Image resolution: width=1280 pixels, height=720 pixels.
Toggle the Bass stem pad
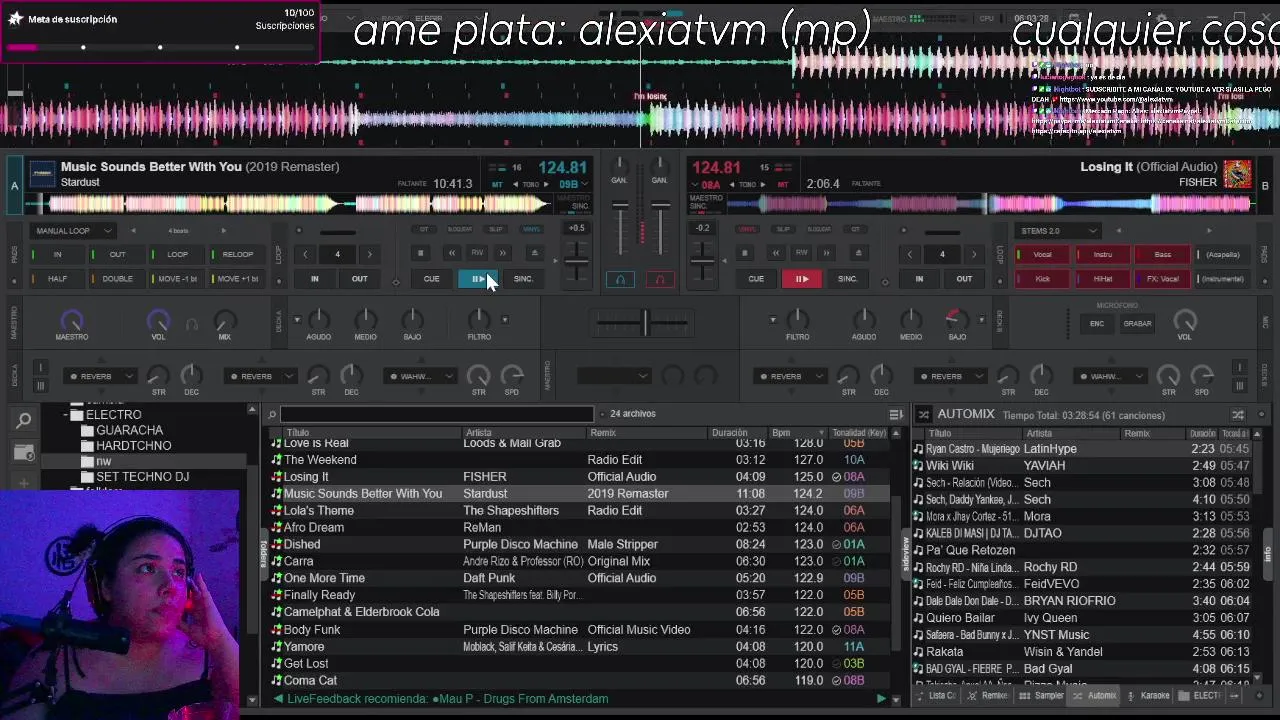[x=1162, y=254]
